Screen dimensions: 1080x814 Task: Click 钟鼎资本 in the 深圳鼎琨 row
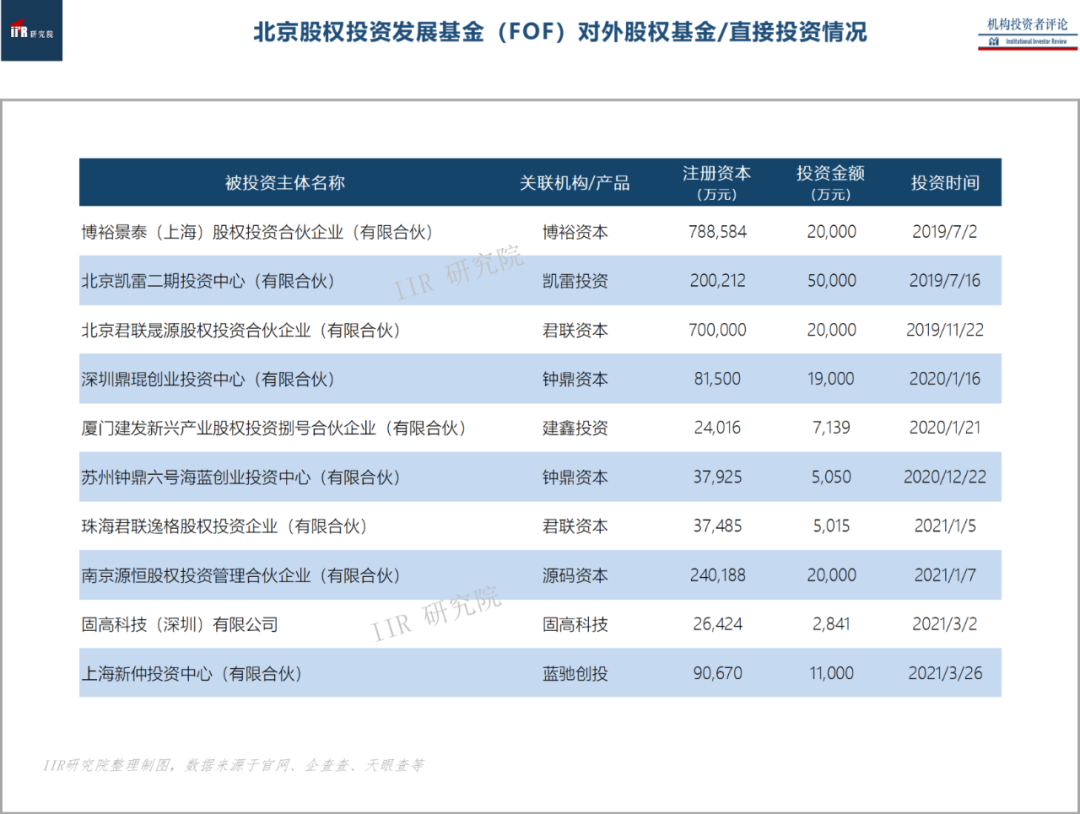(575, 379)
